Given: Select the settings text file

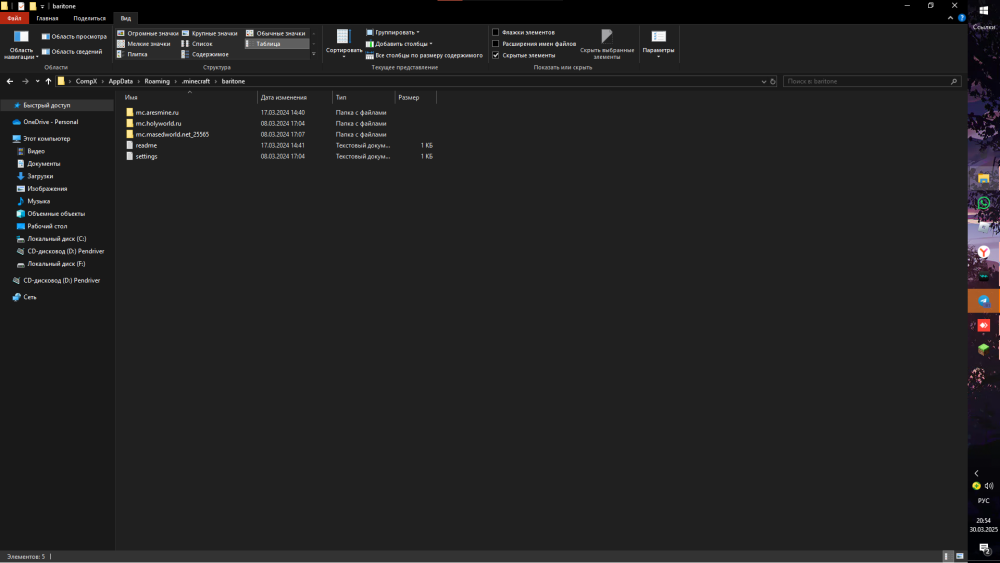Looking at the screenshot, I should [x=146, y=156].
